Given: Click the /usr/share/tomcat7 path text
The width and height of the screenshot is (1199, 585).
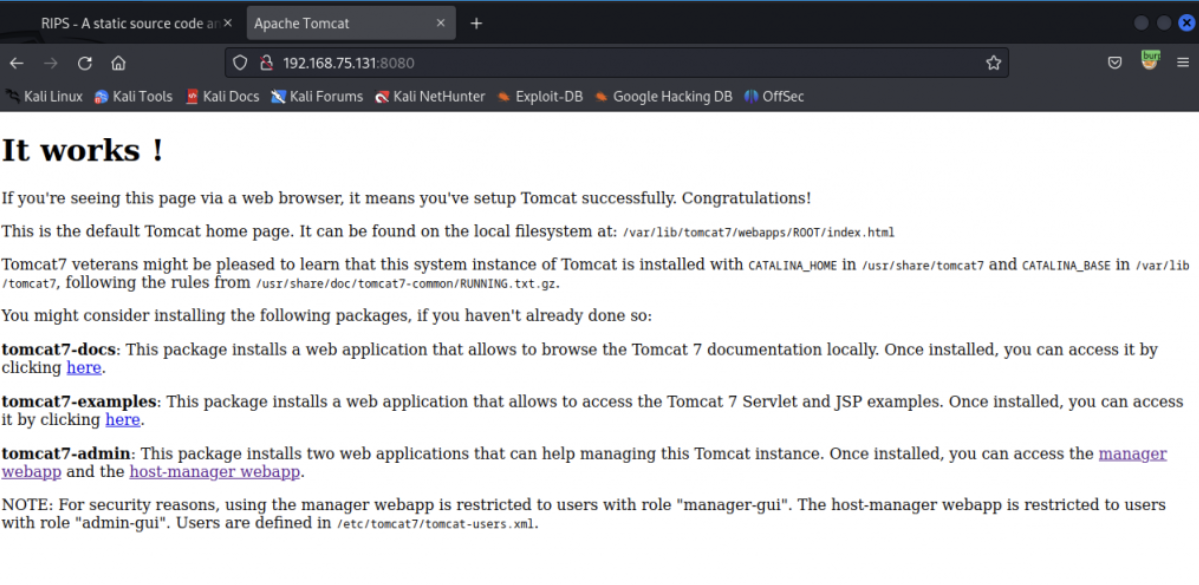Looking at the screenshot, I should [923, 266].
